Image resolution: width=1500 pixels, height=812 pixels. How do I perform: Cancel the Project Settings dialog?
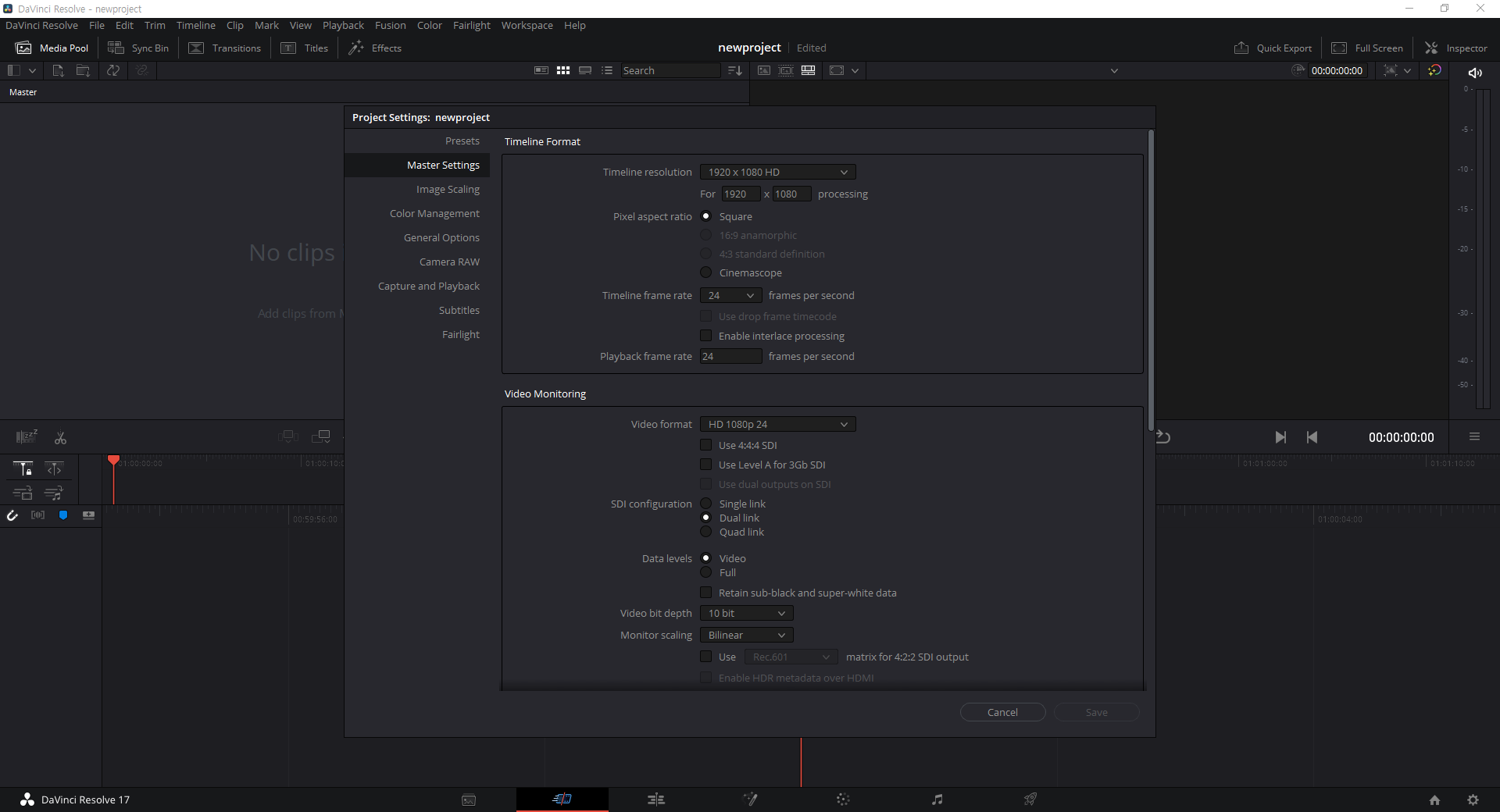(1002, 712)
